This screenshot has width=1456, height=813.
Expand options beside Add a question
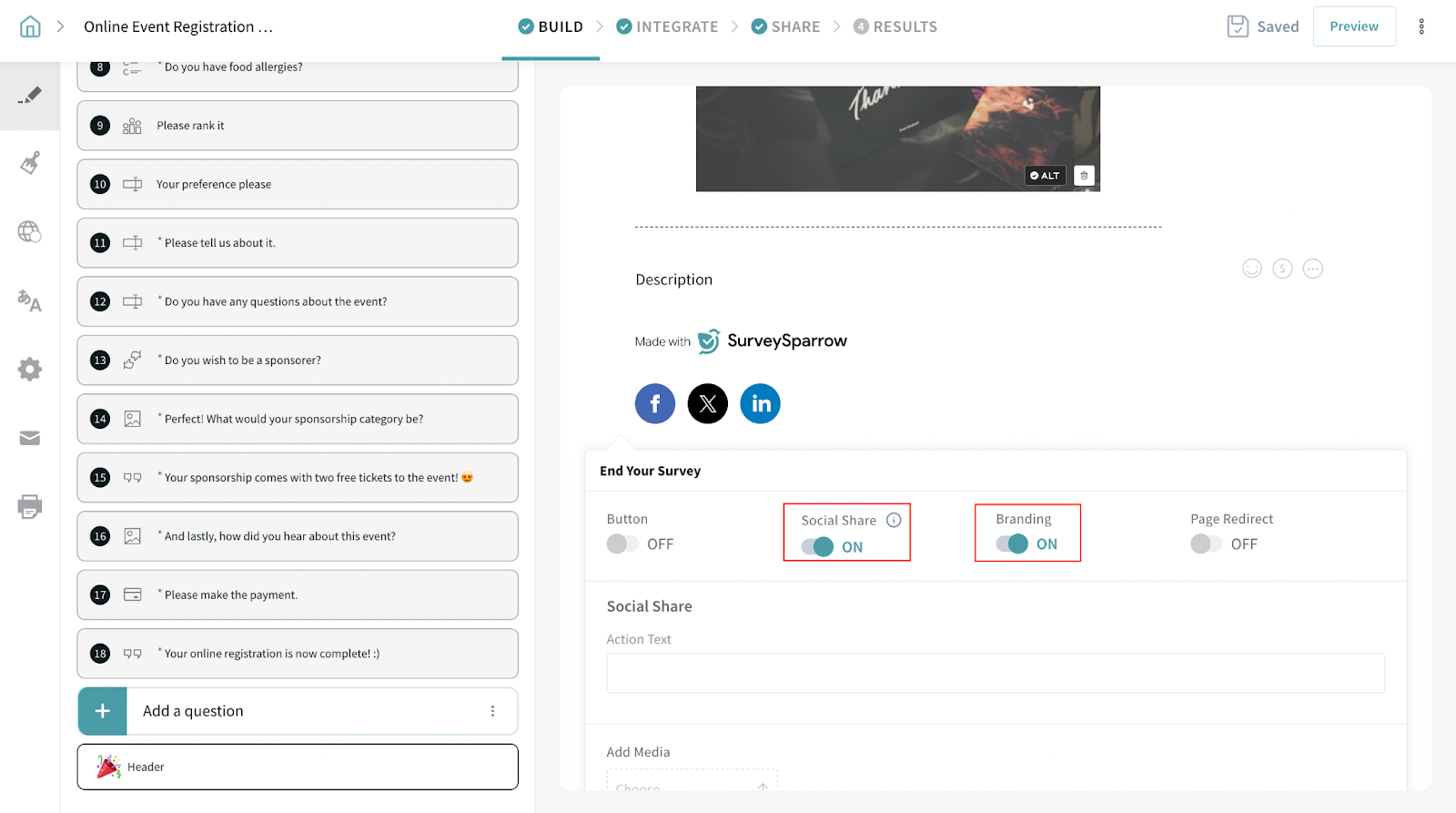[x=492, y=711]
